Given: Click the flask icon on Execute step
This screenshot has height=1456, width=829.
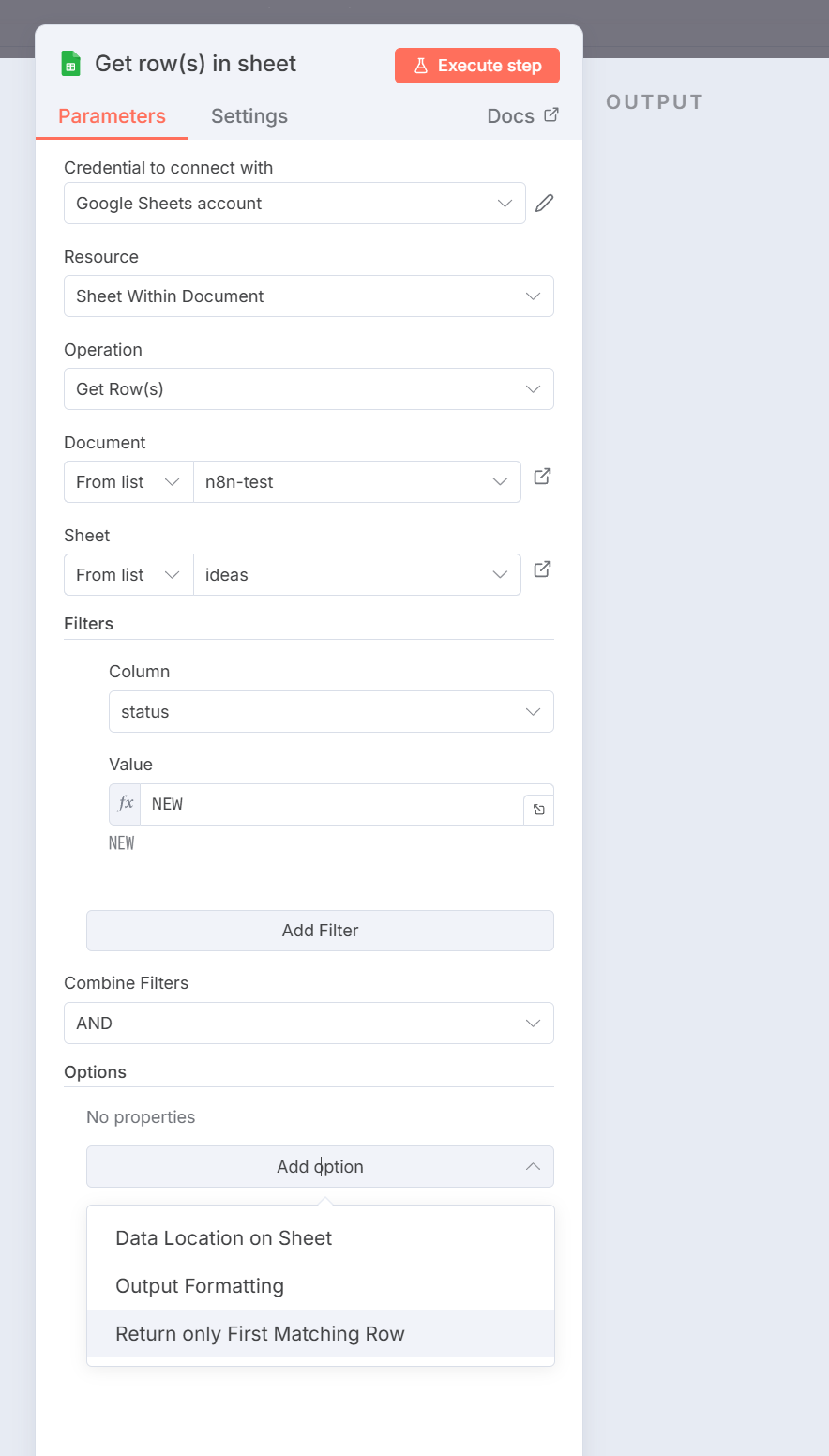Looking at the screenshot, I should coord(421,66).
